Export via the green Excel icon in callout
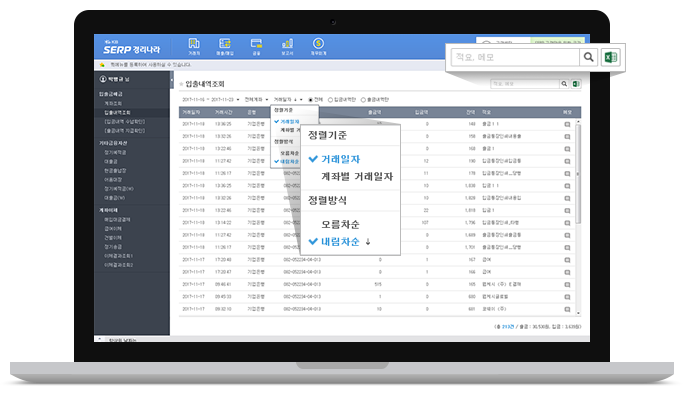Screen dimensions: 684x396 [611, 57]
